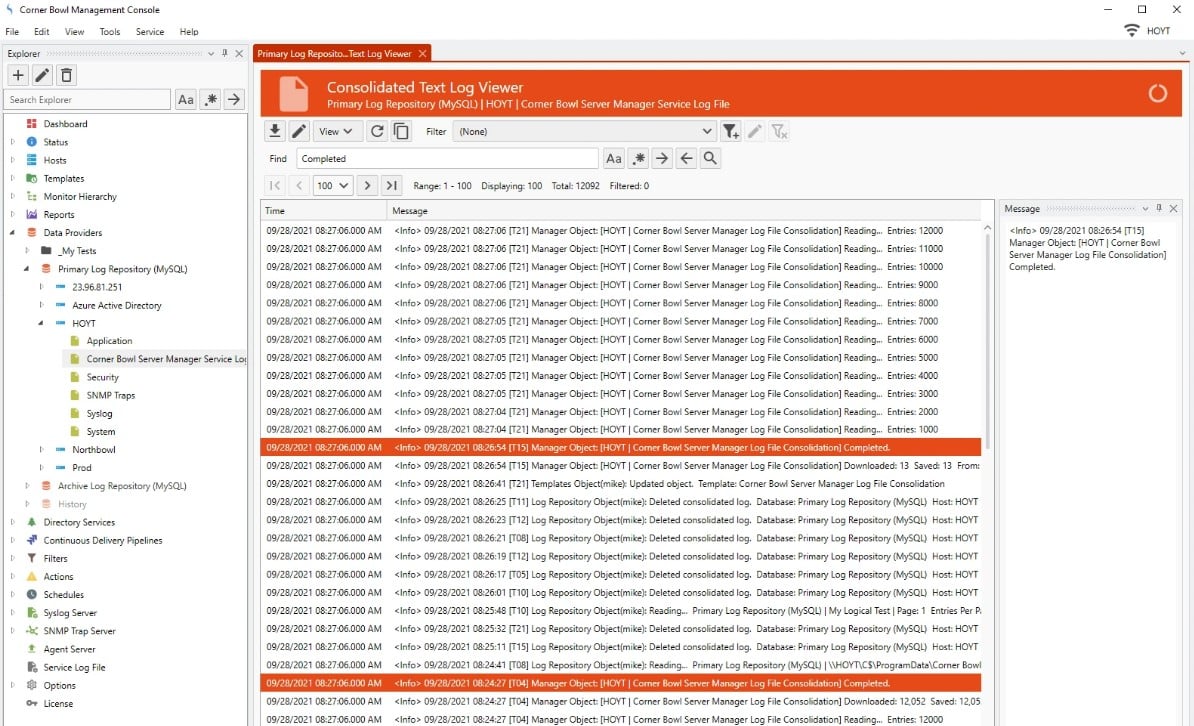
Task: Close the Primary Log Repository tab
Action: [423, 53]
